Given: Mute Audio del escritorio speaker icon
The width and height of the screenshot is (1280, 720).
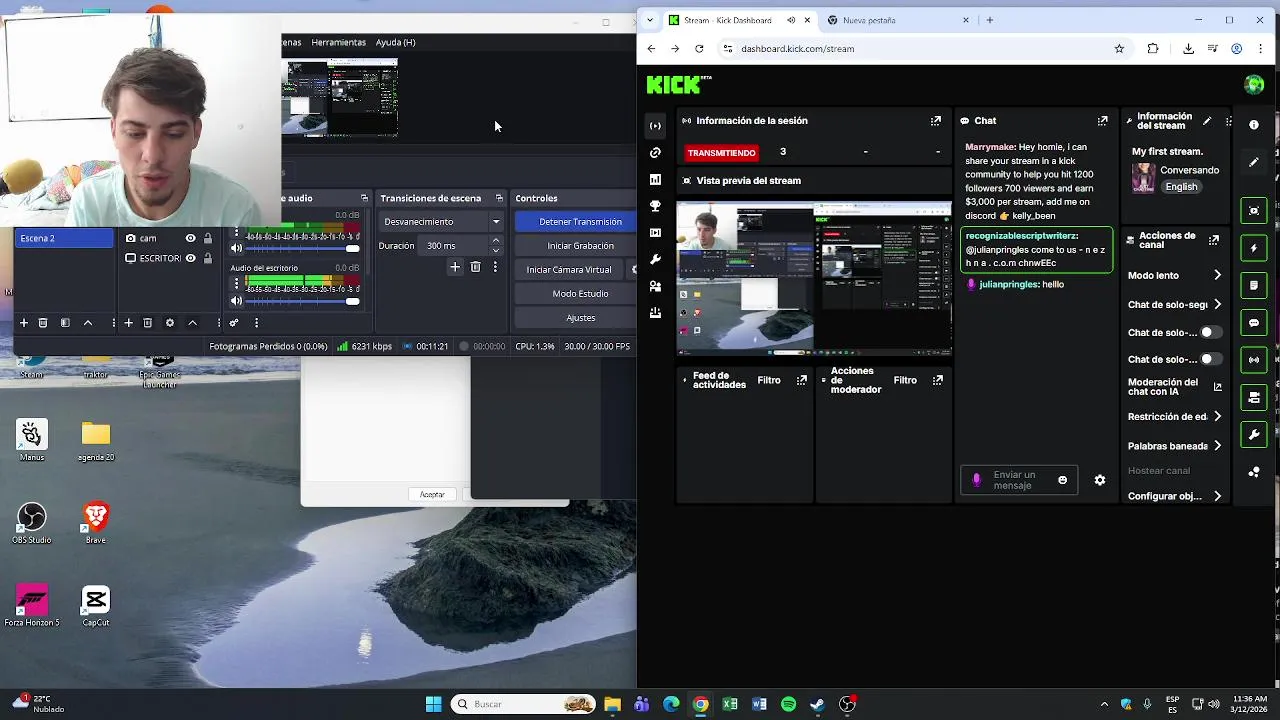Looking at the screenshot, I should 237,301.
